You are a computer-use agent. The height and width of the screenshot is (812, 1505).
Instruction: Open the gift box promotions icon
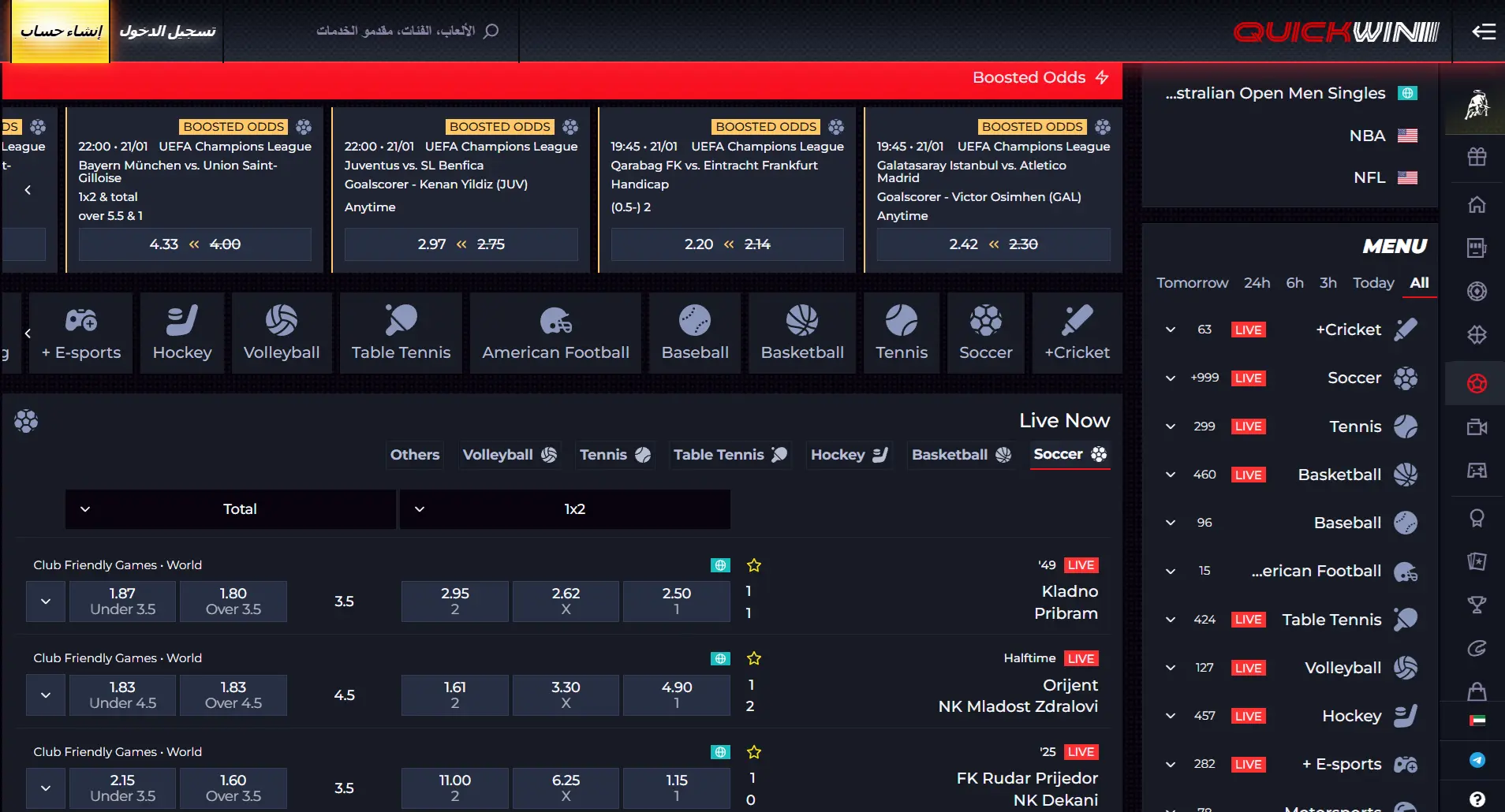[1477, 156]
